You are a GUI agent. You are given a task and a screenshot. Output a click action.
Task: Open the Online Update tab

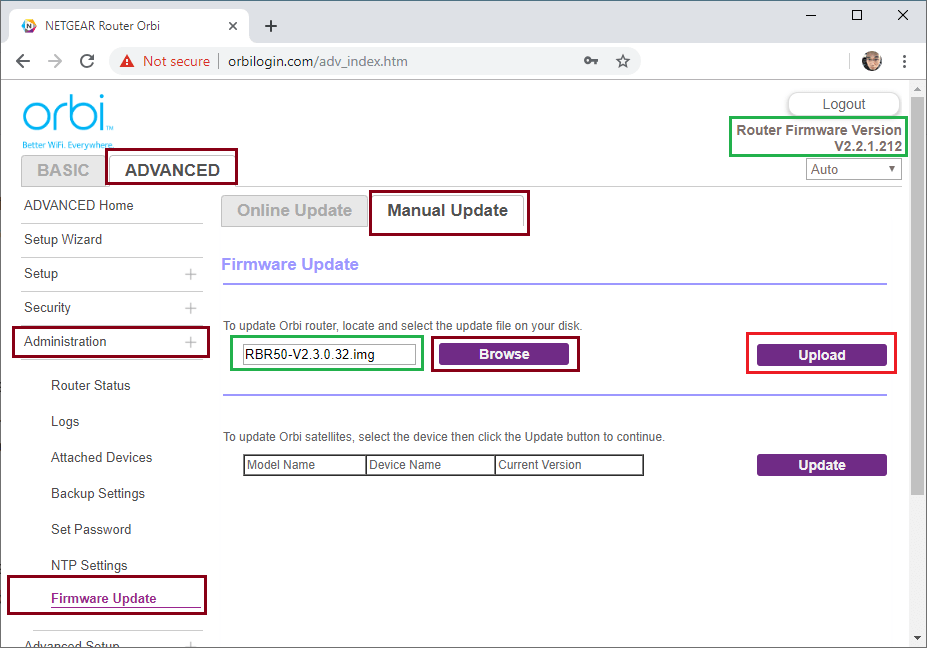pyautogui.click(x=294, y=210)
